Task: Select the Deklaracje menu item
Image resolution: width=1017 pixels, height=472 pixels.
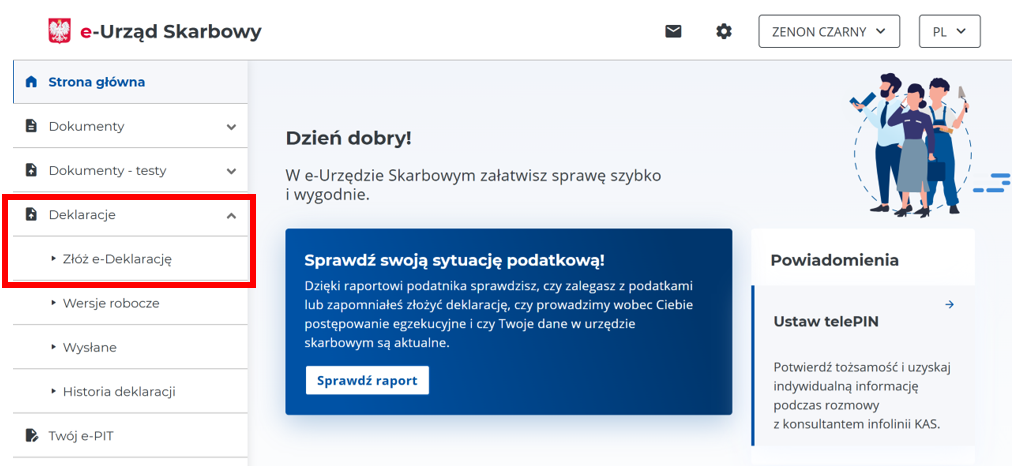Action: click(x=130, y=215)
